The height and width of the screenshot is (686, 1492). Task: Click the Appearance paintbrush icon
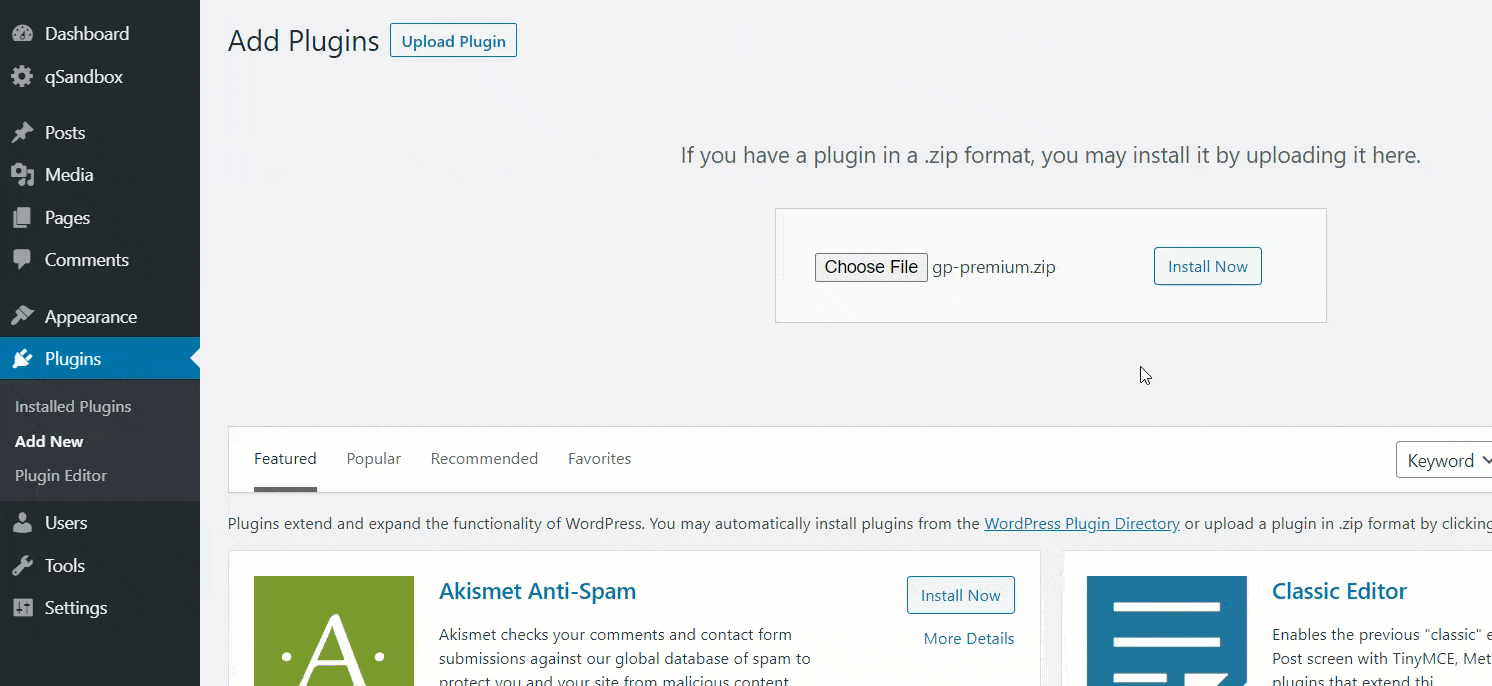[22, 317]
